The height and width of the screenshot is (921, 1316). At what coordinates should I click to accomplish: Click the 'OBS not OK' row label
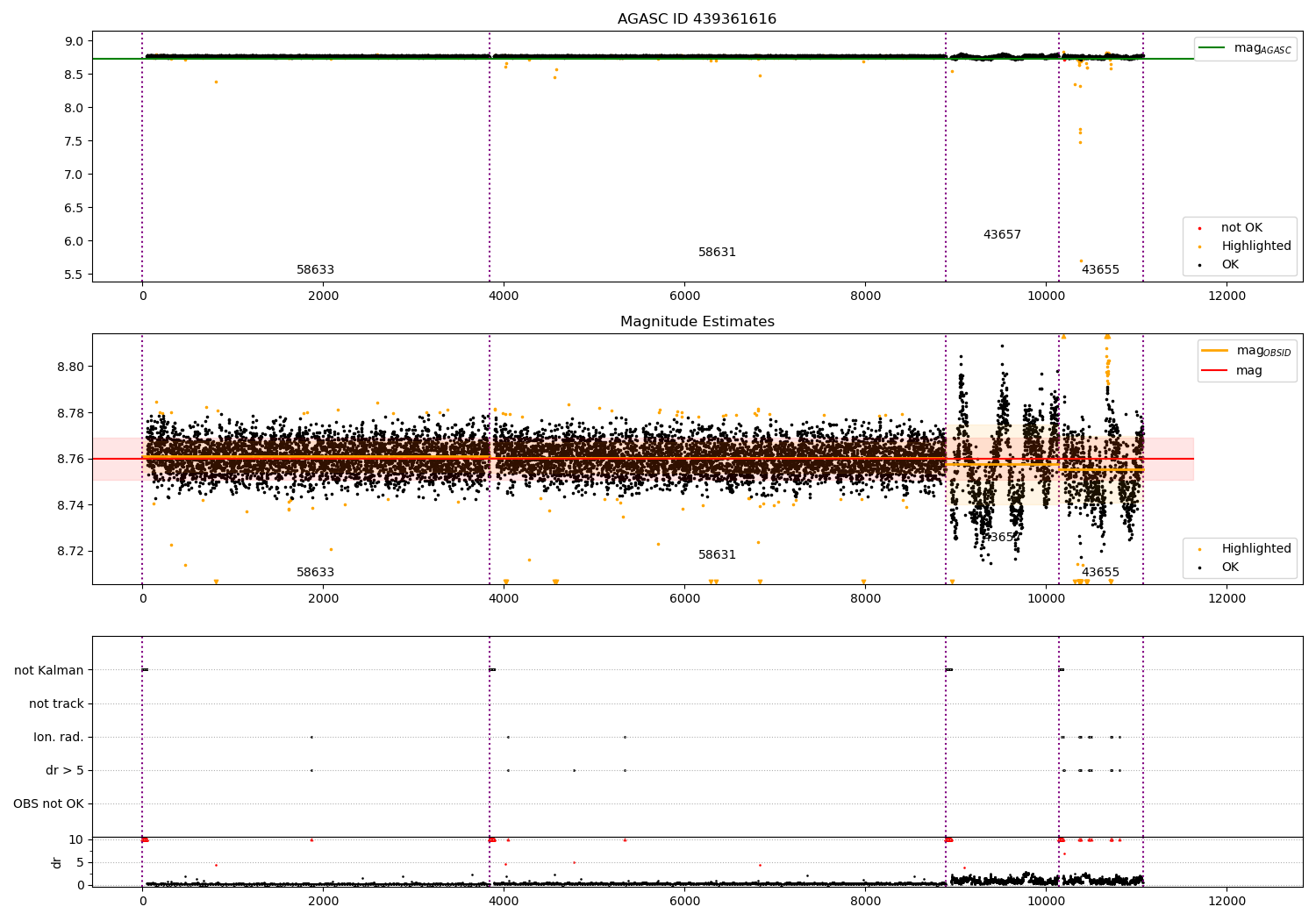(48, 804)
